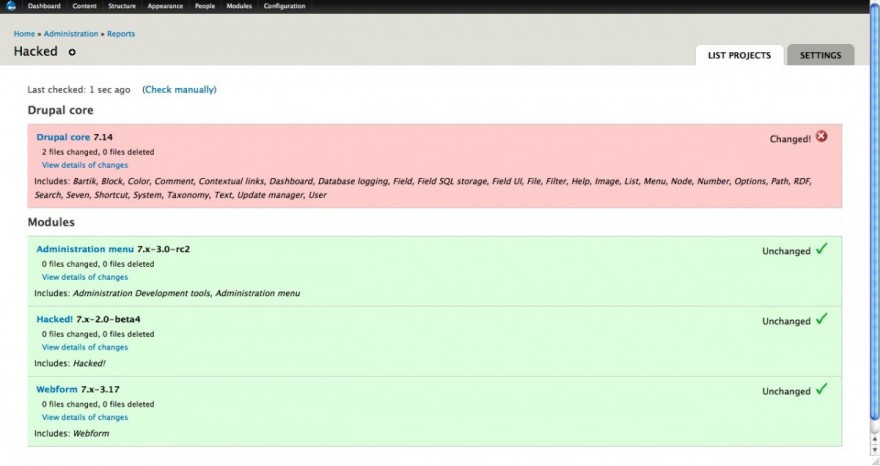This screenshot has height=466, width=880.
Task: Switch to the List Projects tab
Action: pos(739,55)
